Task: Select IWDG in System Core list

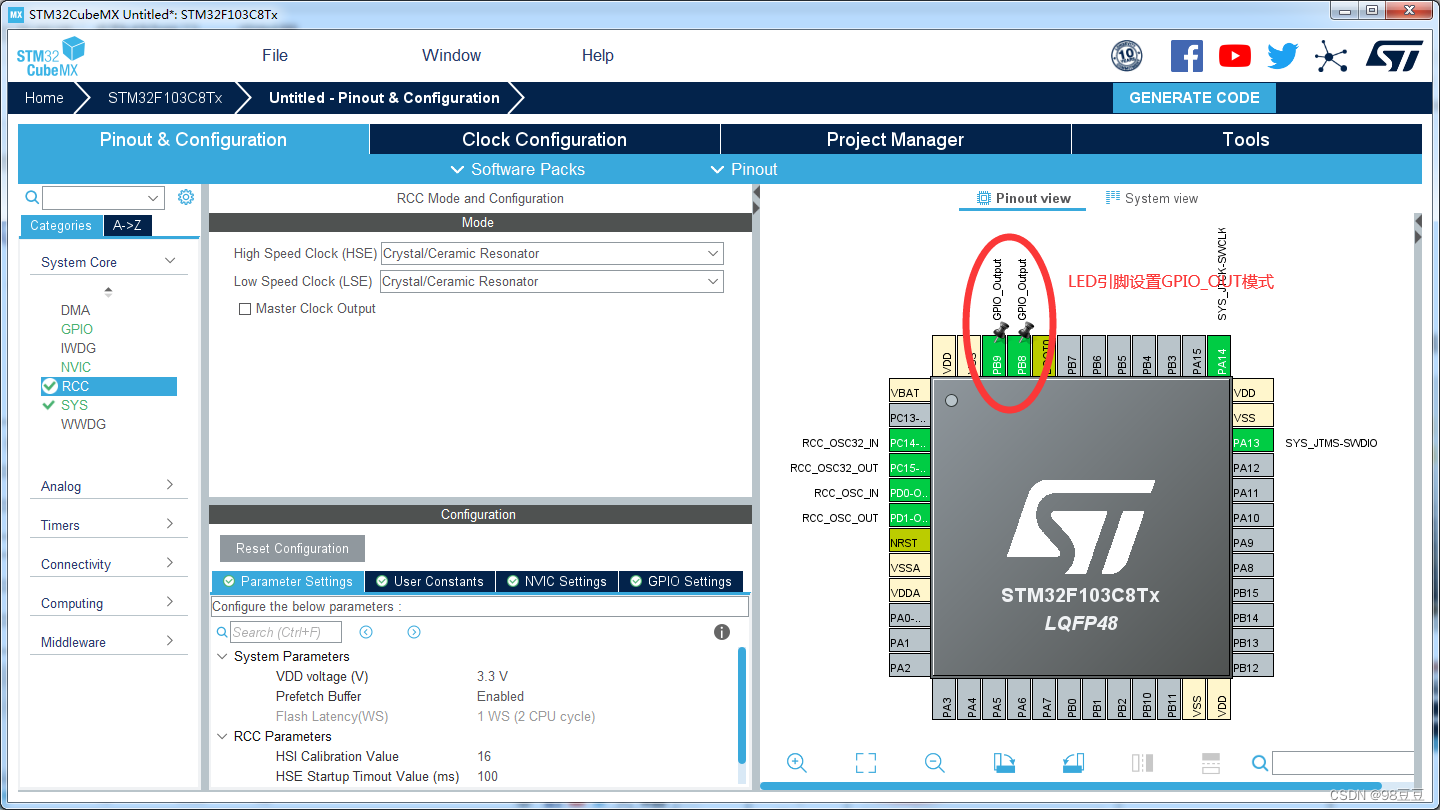Action: [x=78, y=348]
